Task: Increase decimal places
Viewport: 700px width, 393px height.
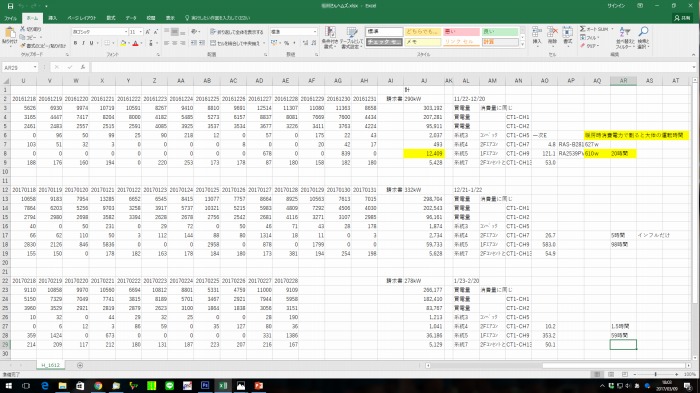Action: 305,43
